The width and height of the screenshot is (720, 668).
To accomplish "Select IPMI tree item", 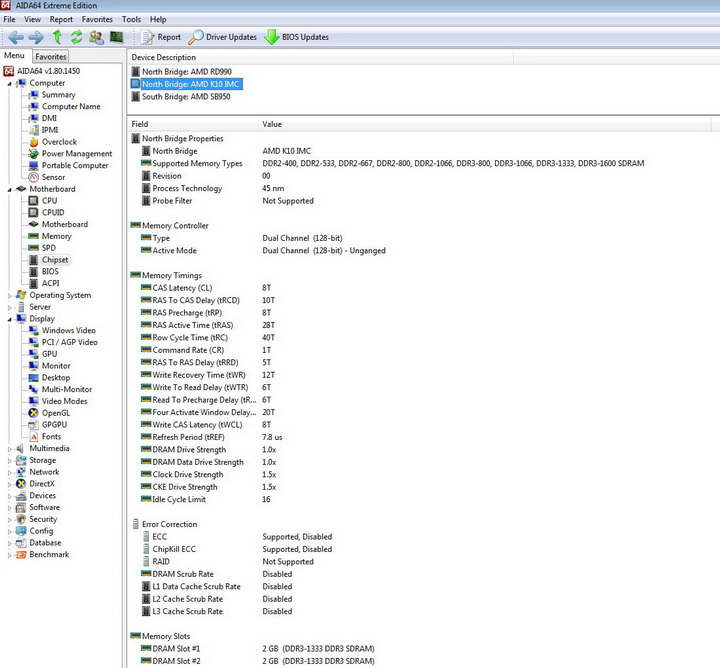I will click(50, 130).
